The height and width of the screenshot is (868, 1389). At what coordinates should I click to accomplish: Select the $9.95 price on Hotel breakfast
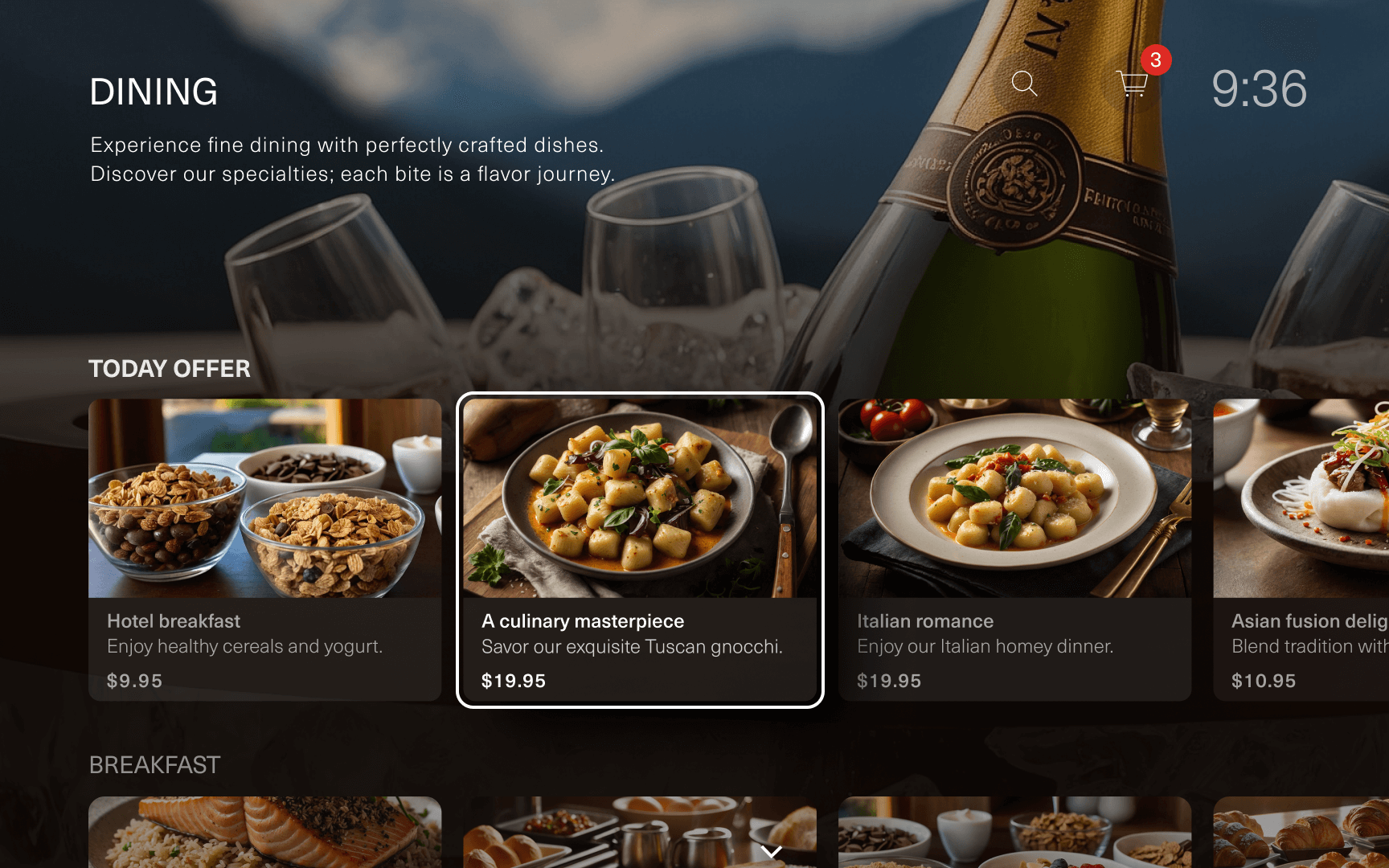point(134,681)
